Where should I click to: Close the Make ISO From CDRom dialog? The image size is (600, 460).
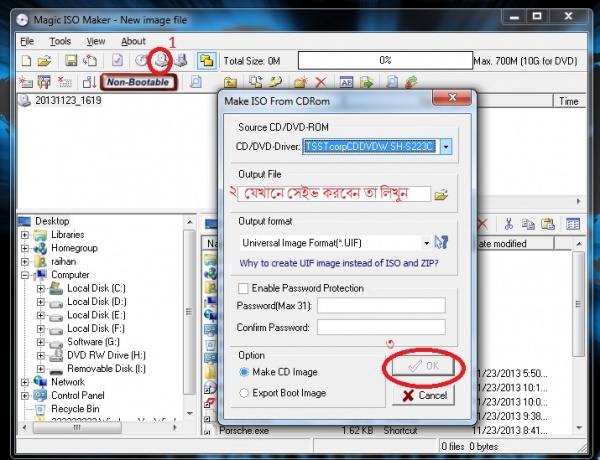452,97
